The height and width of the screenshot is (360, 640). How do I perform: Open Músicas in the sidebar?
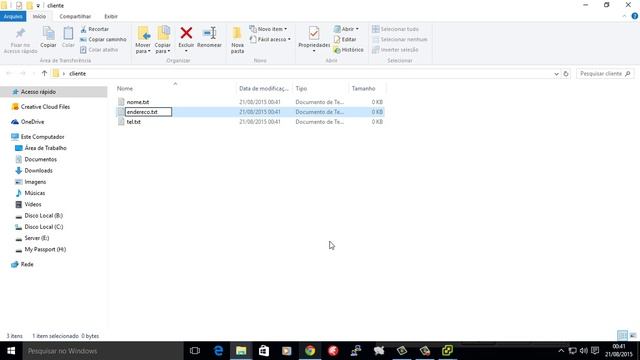(35, 193)
